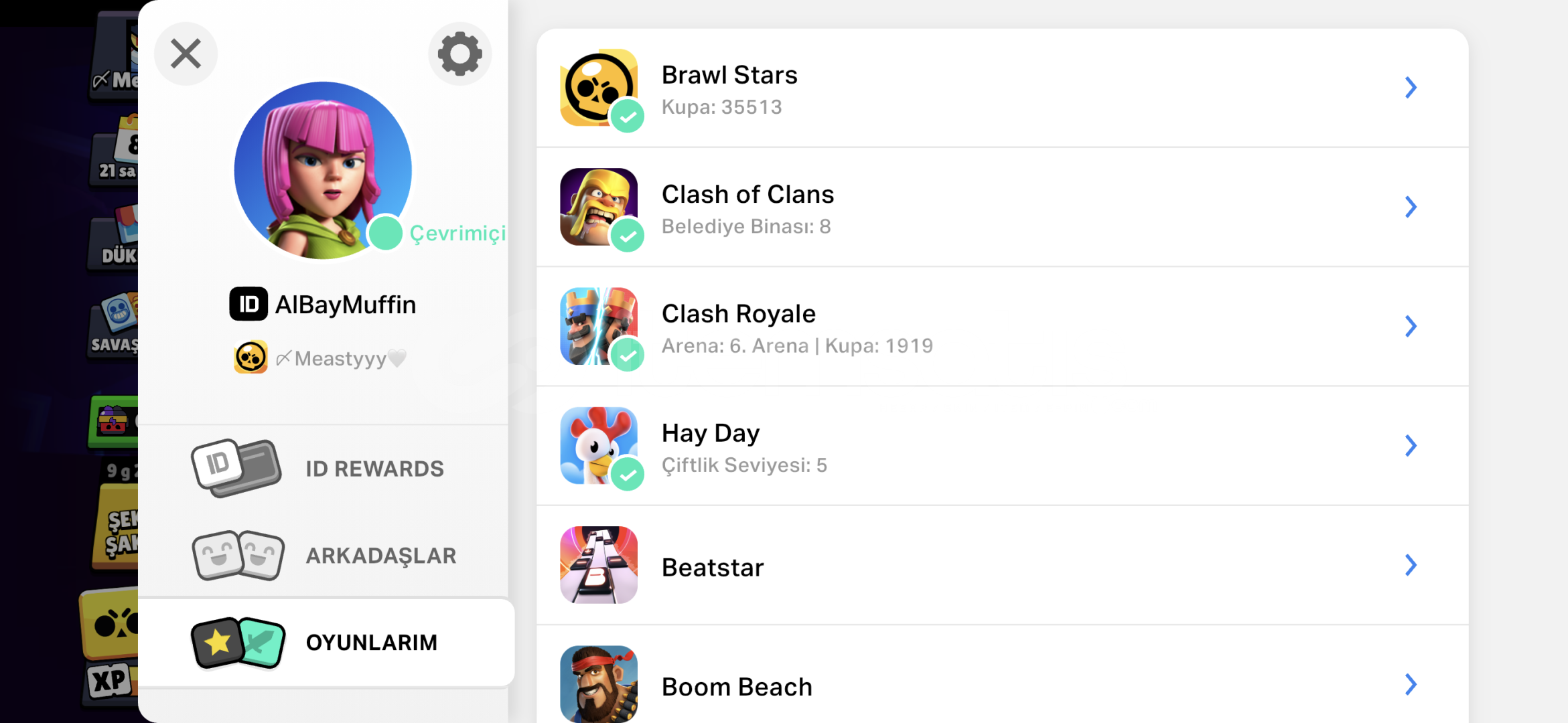Click the green Çevrimiçi online status

pos(457,233)
